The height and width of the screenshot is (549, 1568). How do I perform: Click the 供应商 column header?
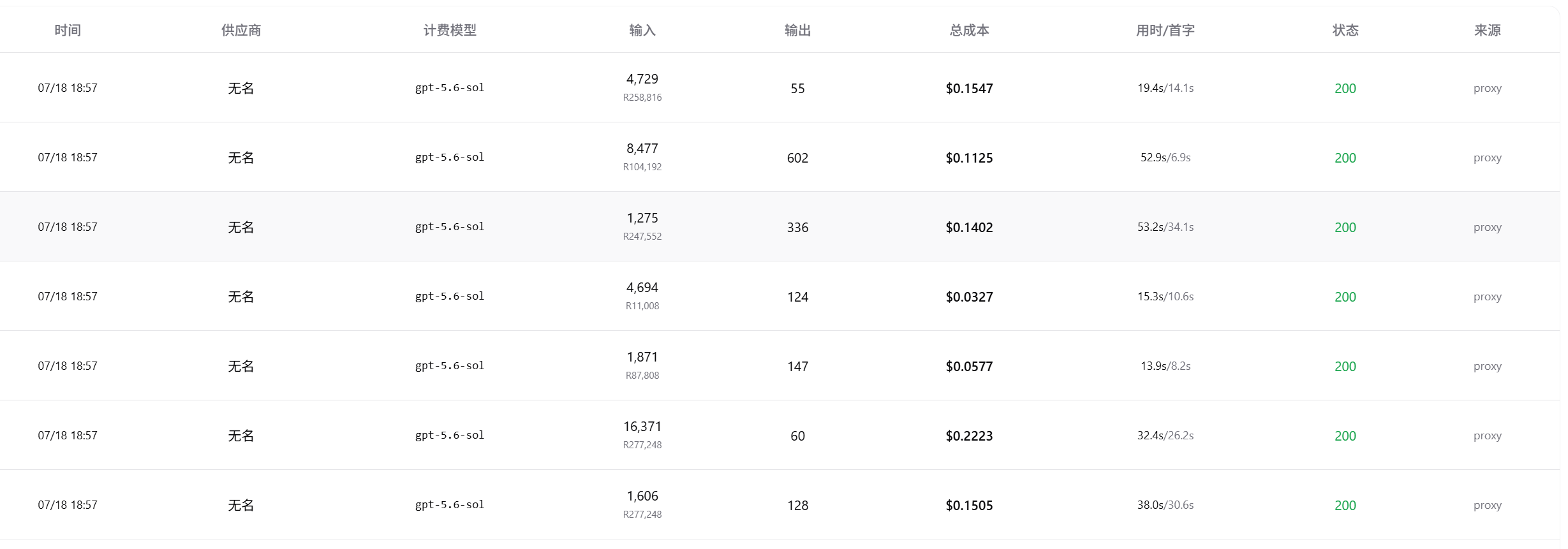(241, 30)
